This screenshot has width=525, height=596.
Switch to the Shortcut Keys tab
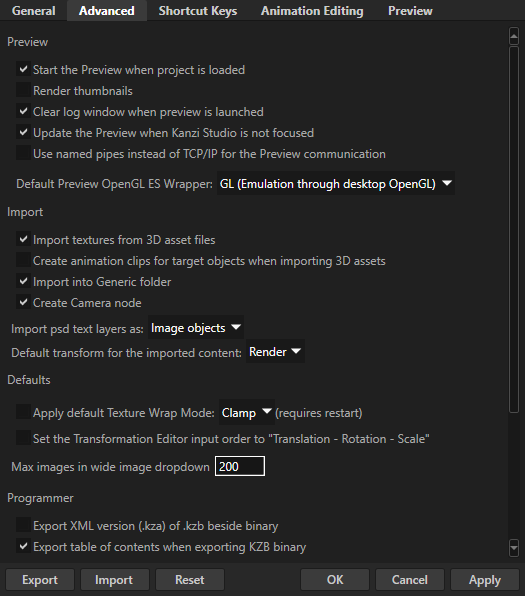(198, 11)
